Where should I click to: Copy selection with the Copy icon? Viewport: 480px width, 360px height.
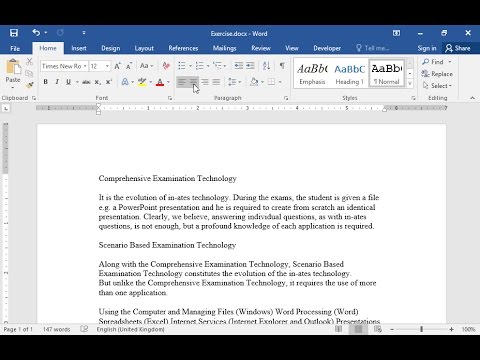[29, 74]
